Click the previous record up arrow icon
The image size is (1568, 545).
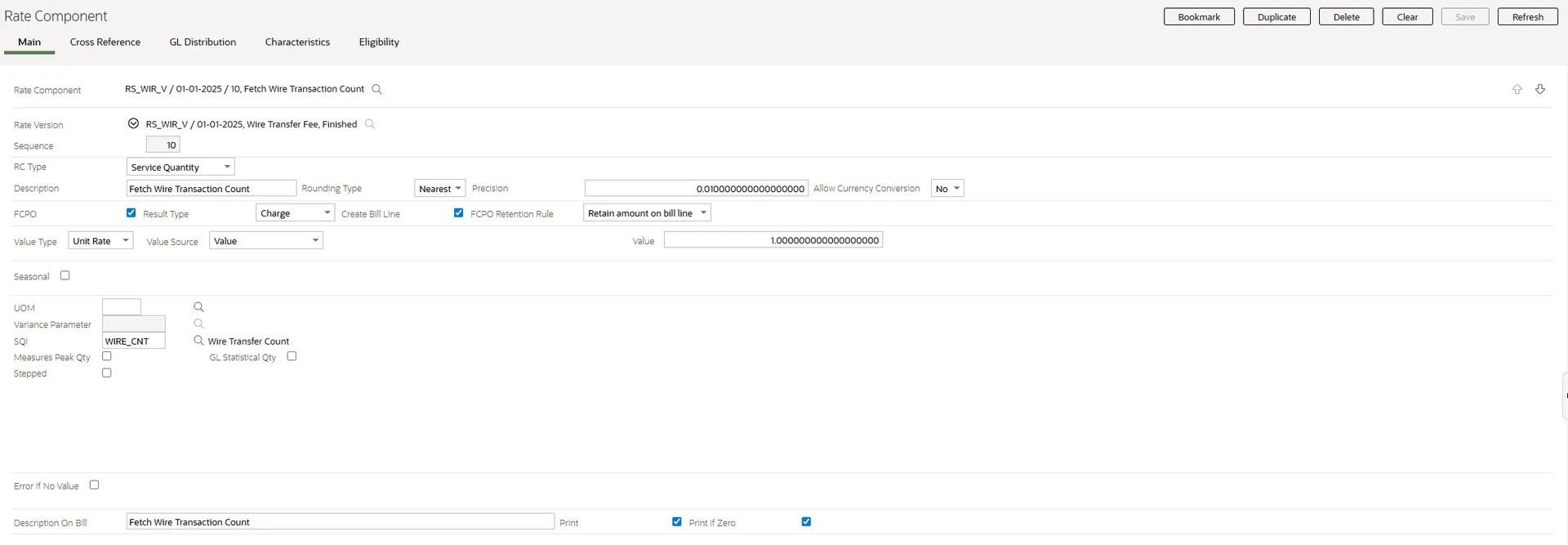pyautogui.click(x=1517, y=89)
